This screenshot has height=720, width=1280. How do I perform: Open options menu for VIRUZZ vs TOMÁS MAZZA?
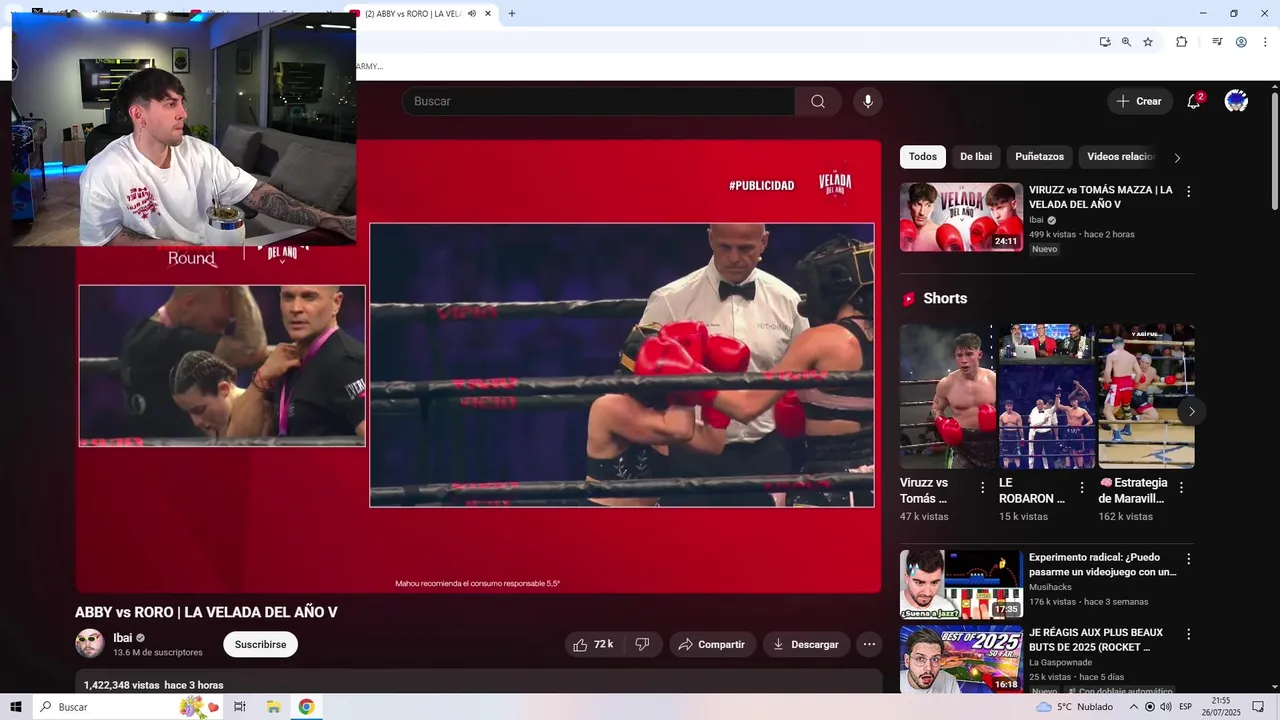tap(1188, 191)
